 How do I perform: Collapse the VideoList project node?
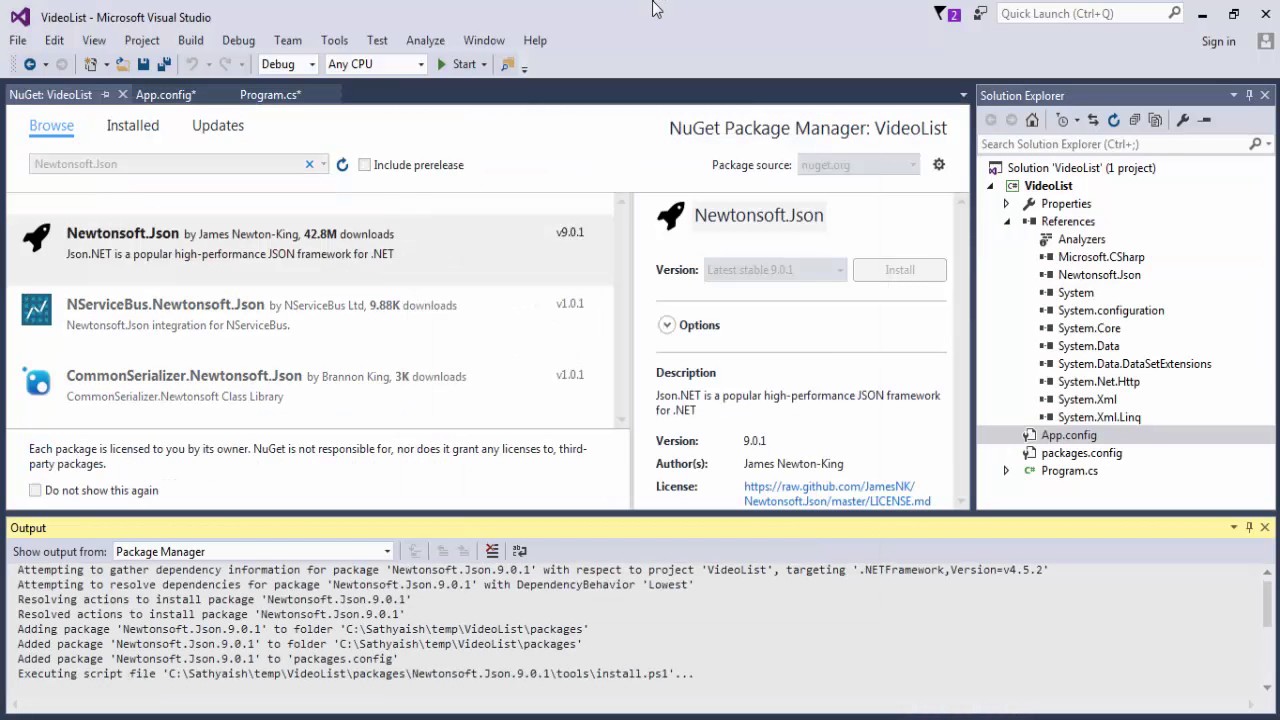click(991, 186)
